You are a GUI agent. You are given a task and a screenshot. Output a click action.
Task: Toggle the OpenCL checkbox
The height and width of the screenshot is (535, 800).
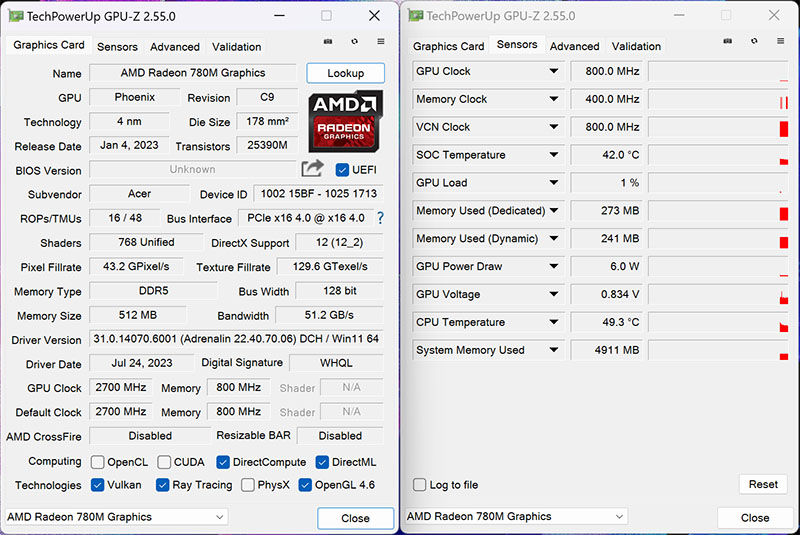97,462
